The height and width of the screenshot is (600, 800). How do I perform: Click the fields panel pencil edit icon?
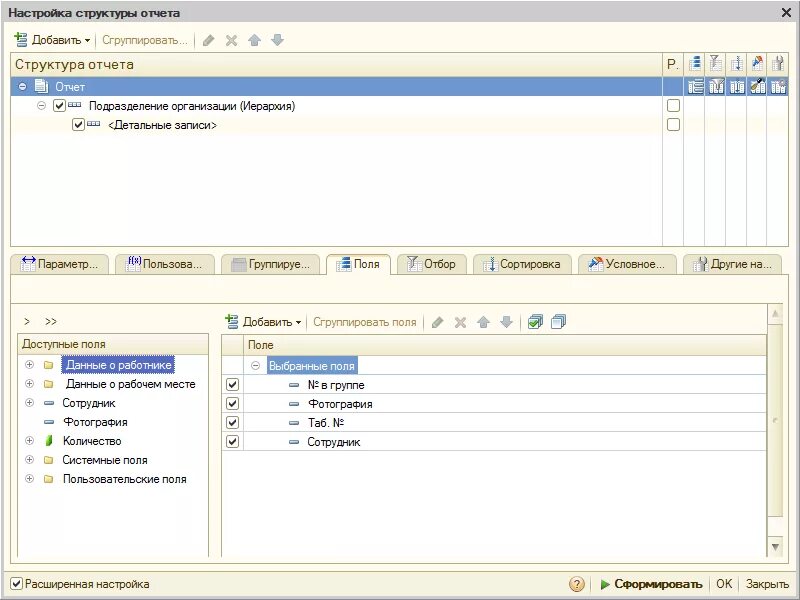pyautogui.click(x=437, y=322)
